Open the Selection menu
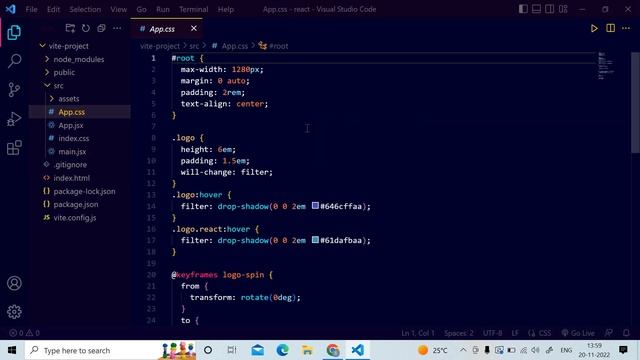Viewport: 640px width, 360px height. [85, 9]
